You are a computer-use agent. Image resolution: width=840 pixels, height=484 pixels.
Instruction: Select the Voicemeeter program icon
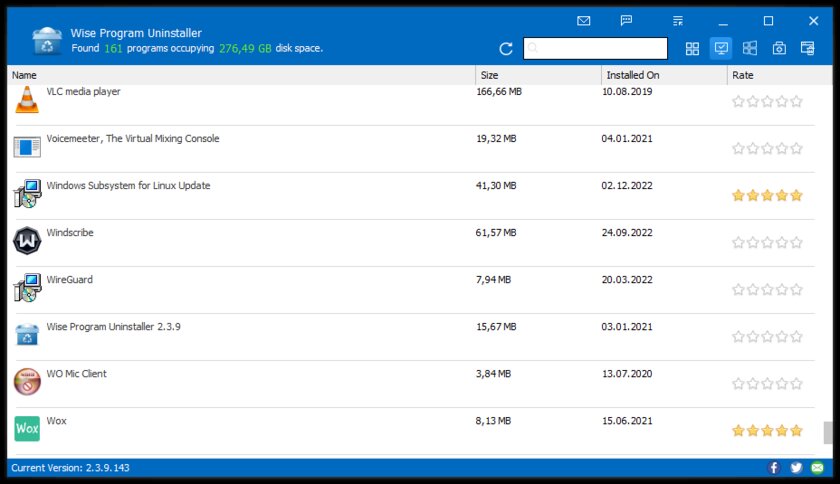(x=27, y=147)
